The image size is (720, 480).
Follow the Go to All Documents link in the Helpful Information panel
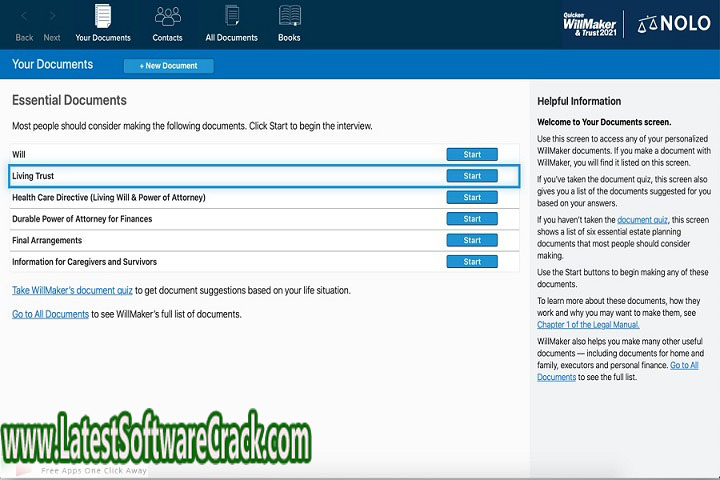(x=684, y=365)
